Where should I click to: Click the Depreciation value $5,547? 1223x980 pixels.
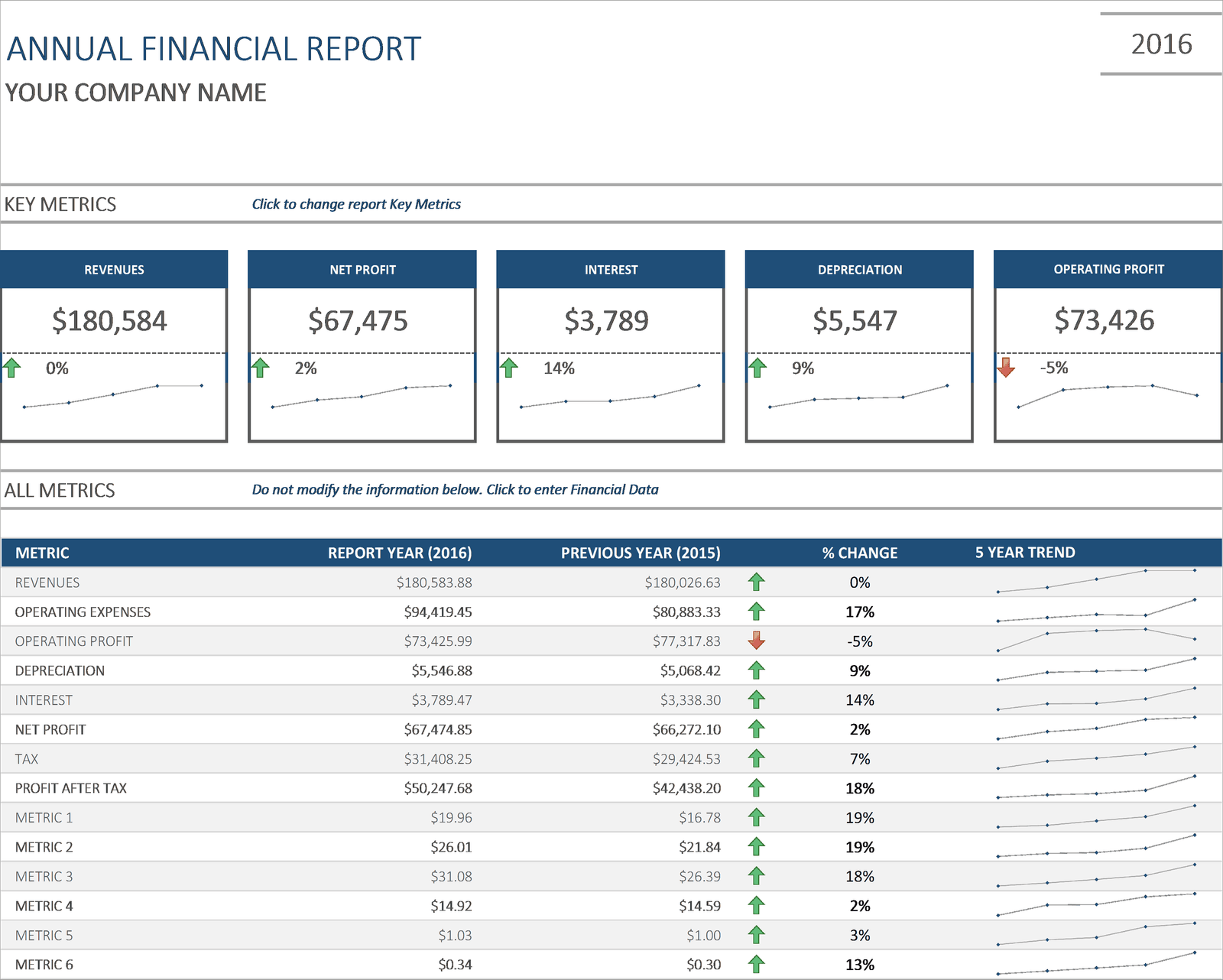pyautogui.click(x=855, y=321)
